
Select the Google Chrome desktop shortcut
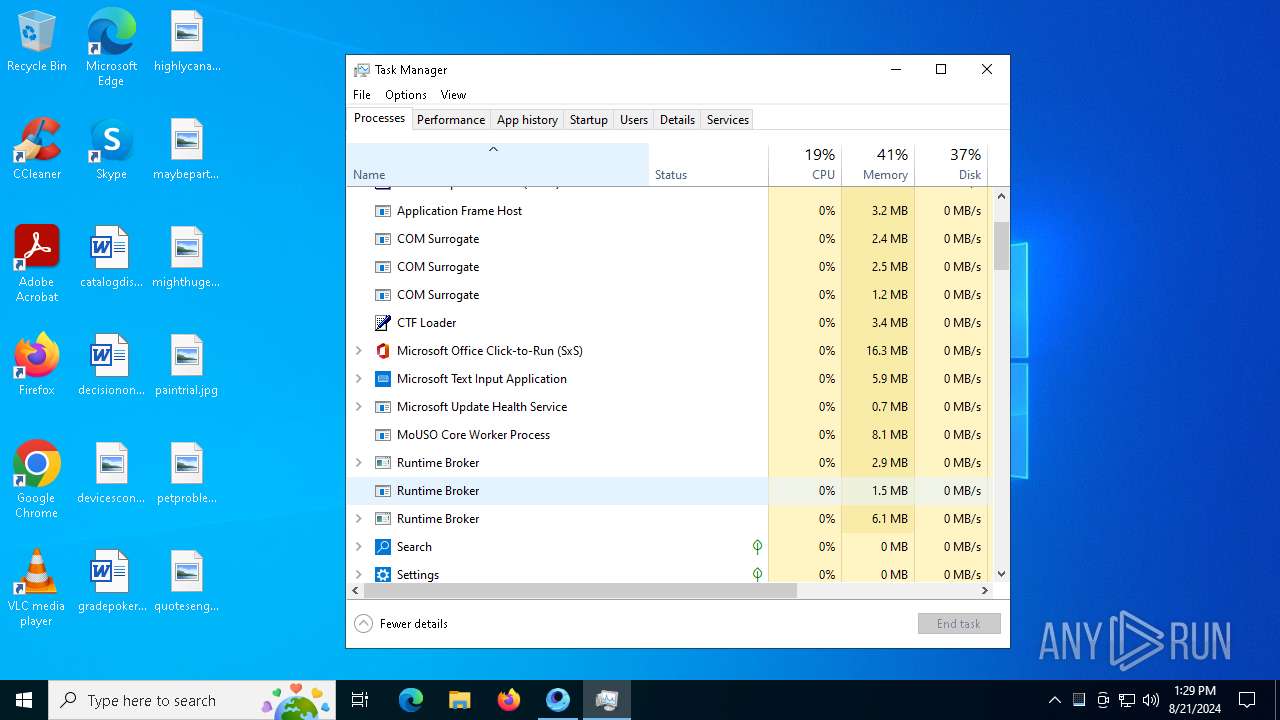(x=37, y=480)
